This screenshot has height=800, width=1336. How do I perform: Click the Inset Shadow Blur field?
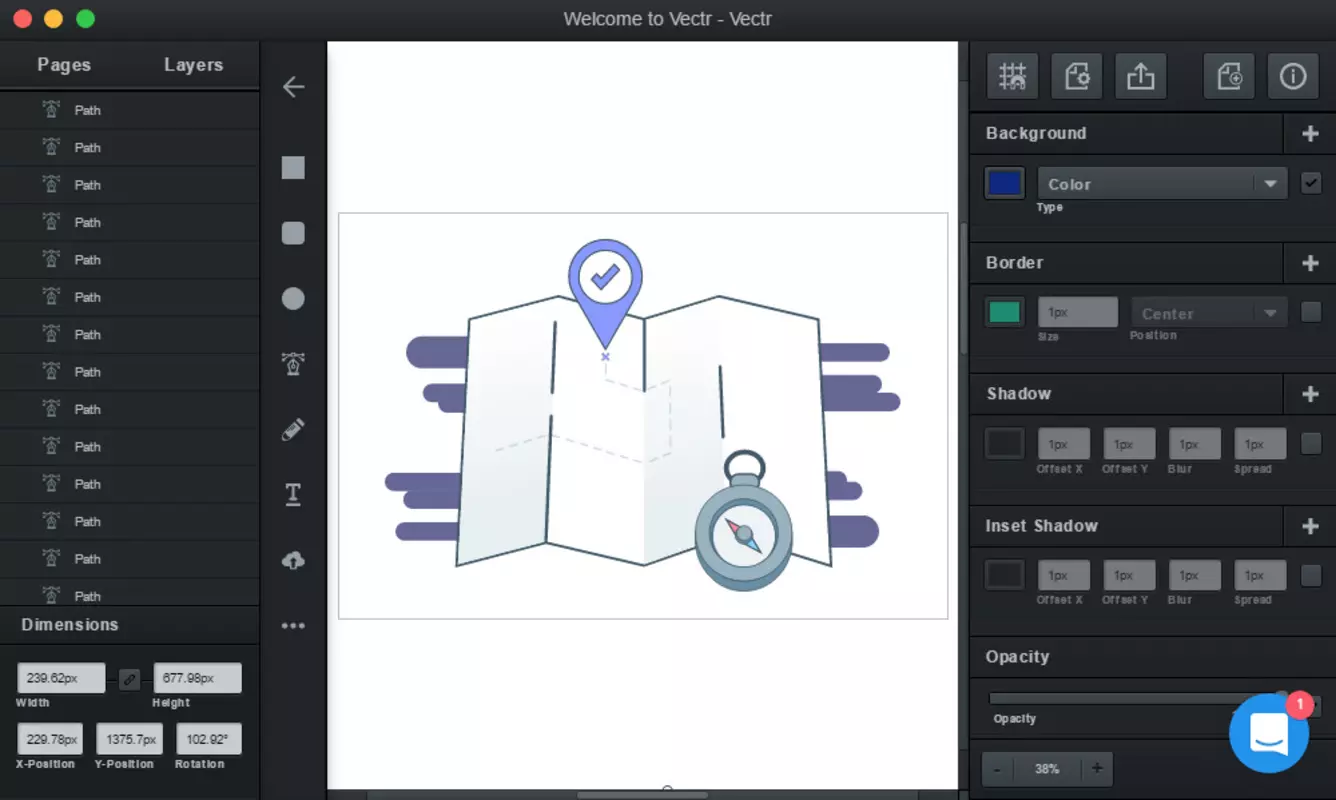tap(1195, 575)
